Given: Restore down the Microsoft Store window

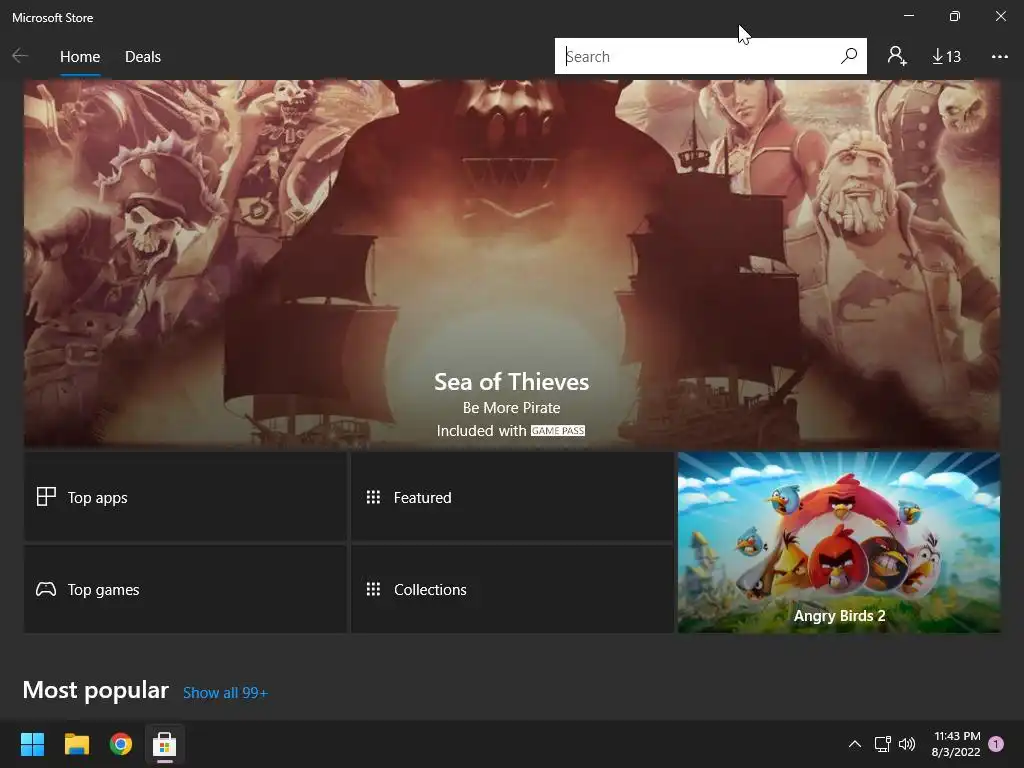Looking at the screenshot, I should [x=955, y=16].
